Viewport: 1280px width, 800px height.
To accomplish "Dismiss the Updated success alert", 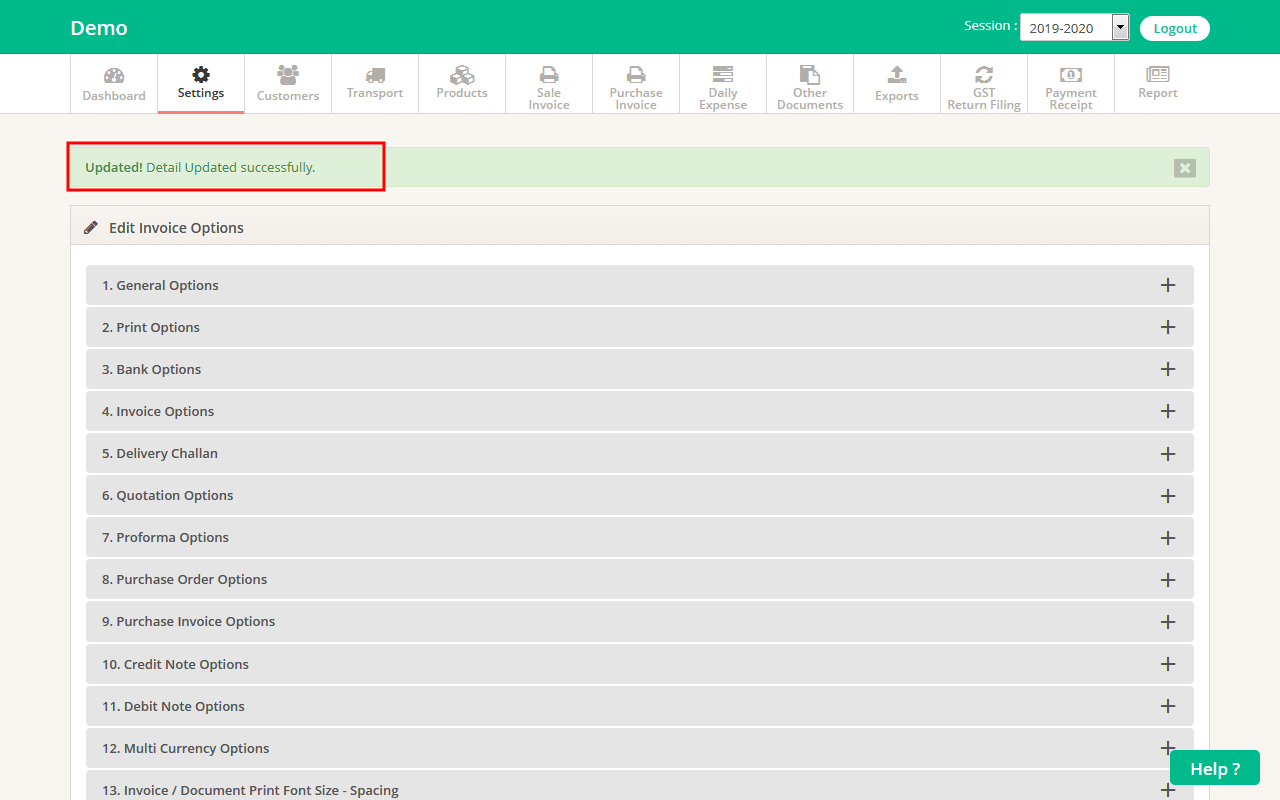I will click(x=1185, y=168).
